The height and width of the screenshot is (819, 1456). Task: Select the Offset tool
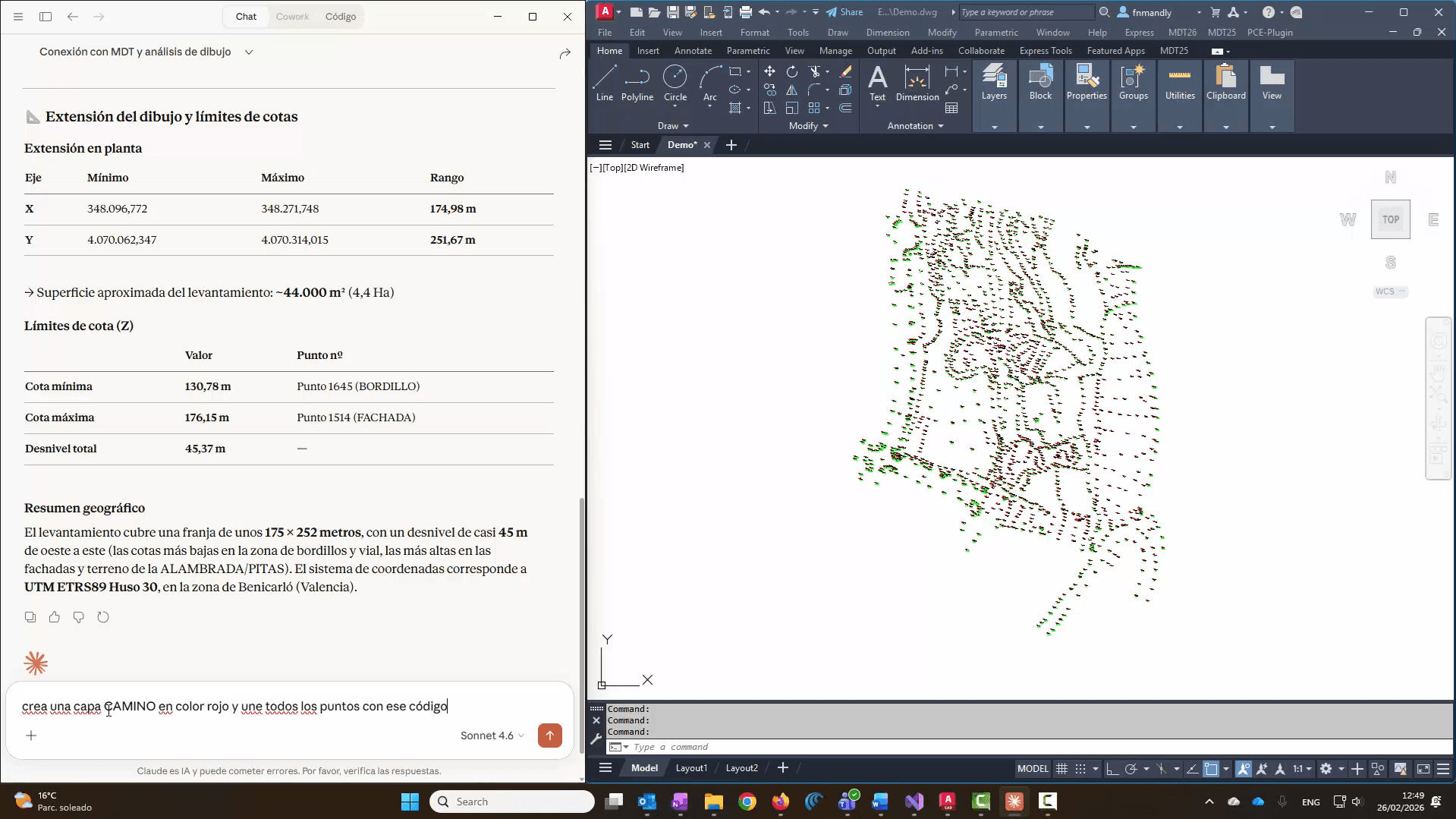coord(845,108)
